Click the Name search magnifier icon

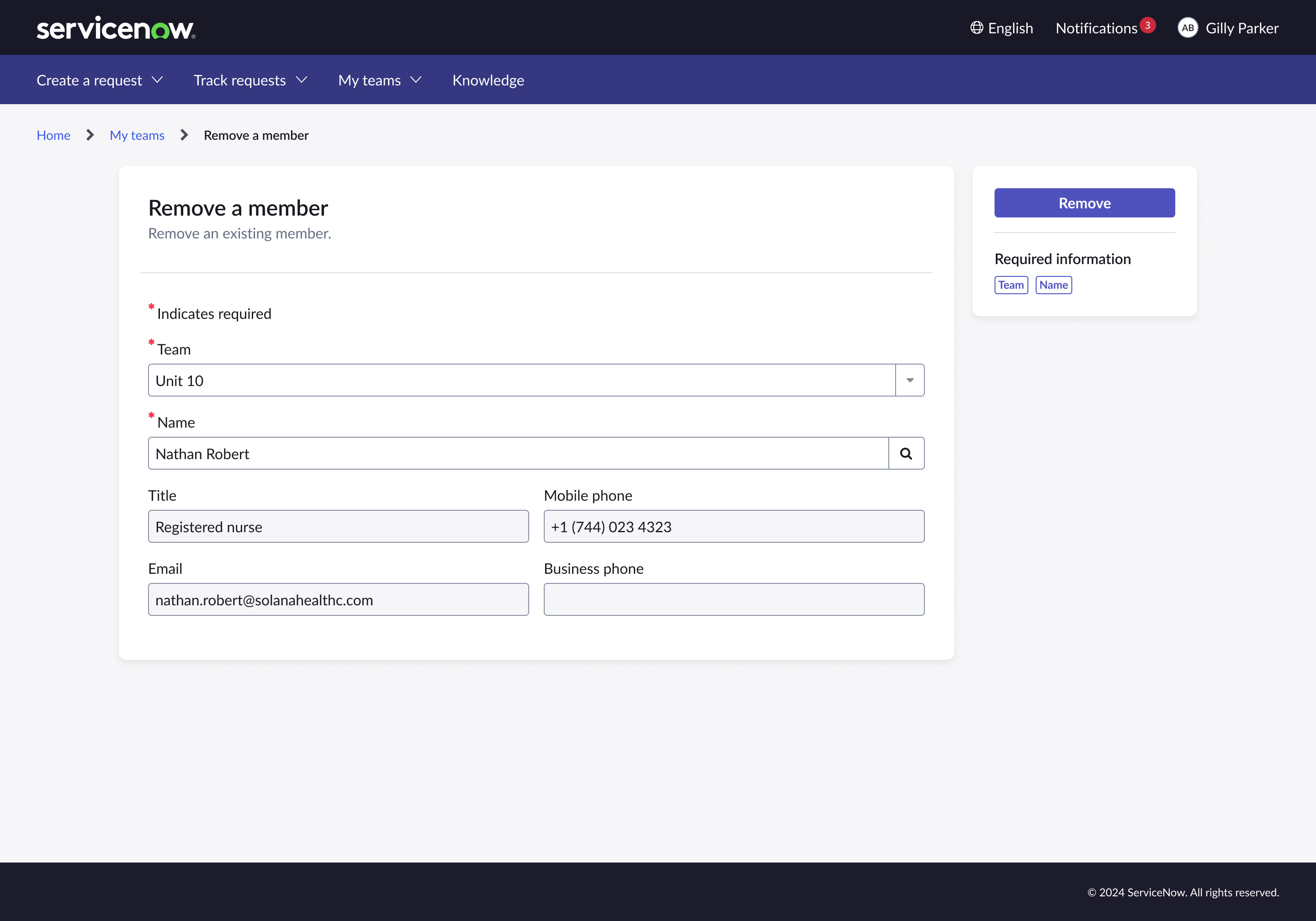pyautogui.click(x=906, y=453)
